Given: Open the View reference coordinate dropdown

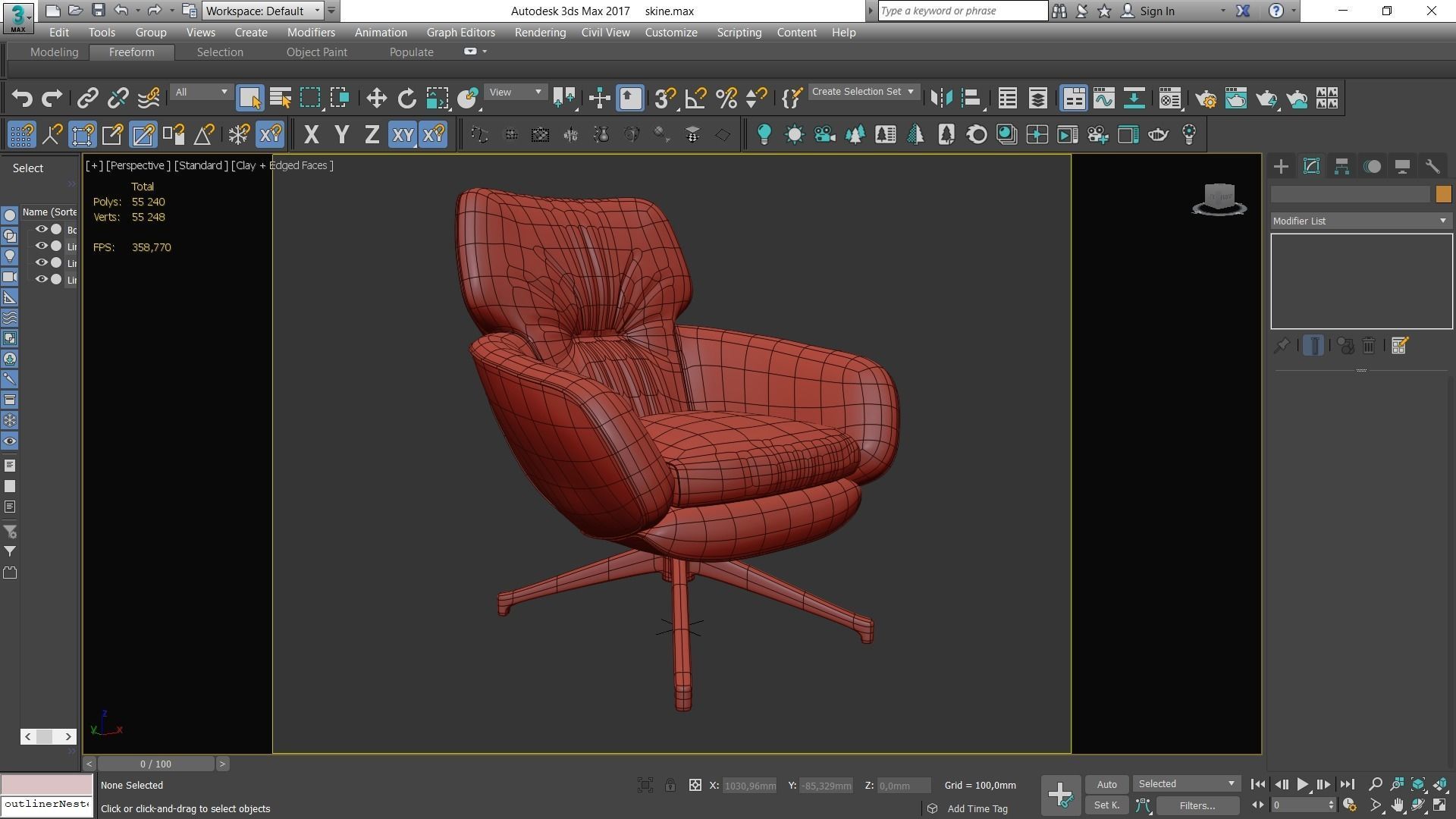Looking at the screenshot, I should (x=516, y=92).
